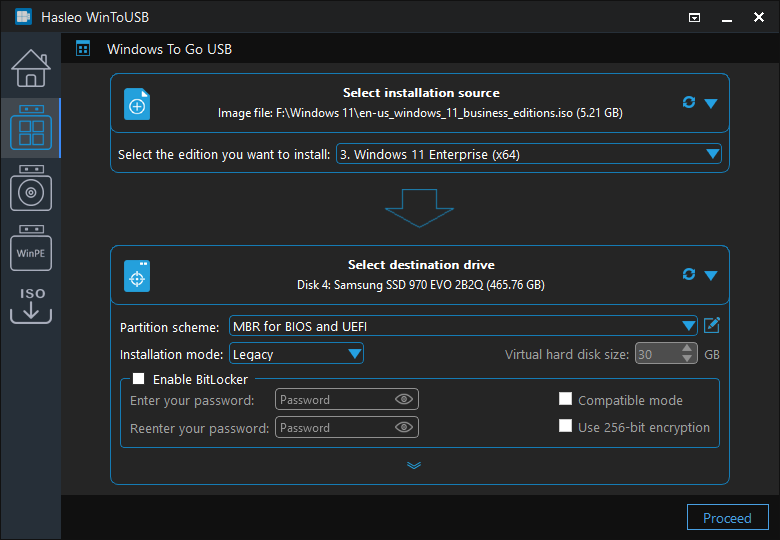Refresh the installation source list
780x540 pixels.
(688, 102)
